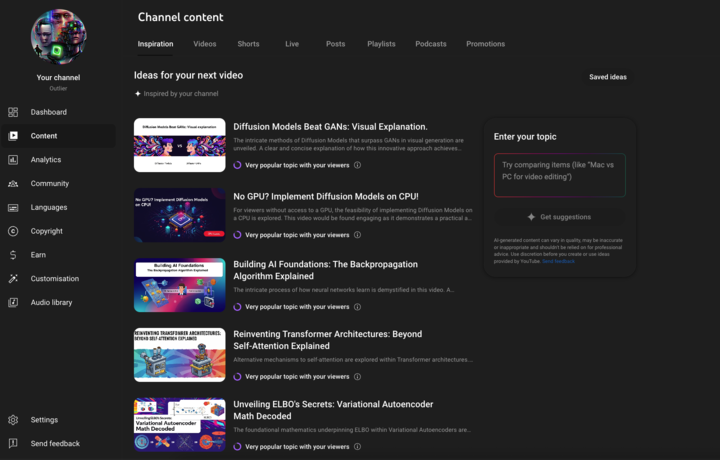This screenshot has width=720, height=460.
Task: Open Reinventing Transformer Architectures idea title
Action: point(327,340)
